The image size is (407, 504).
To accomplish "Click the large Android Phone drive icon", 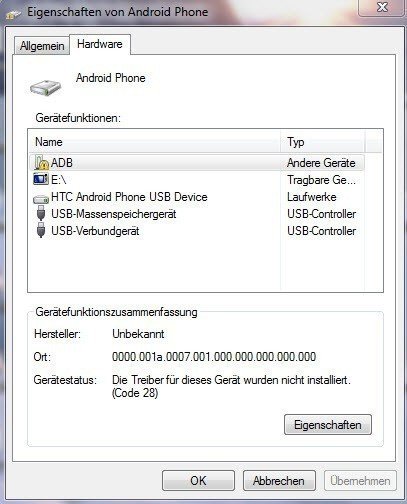I will point(46,88).
